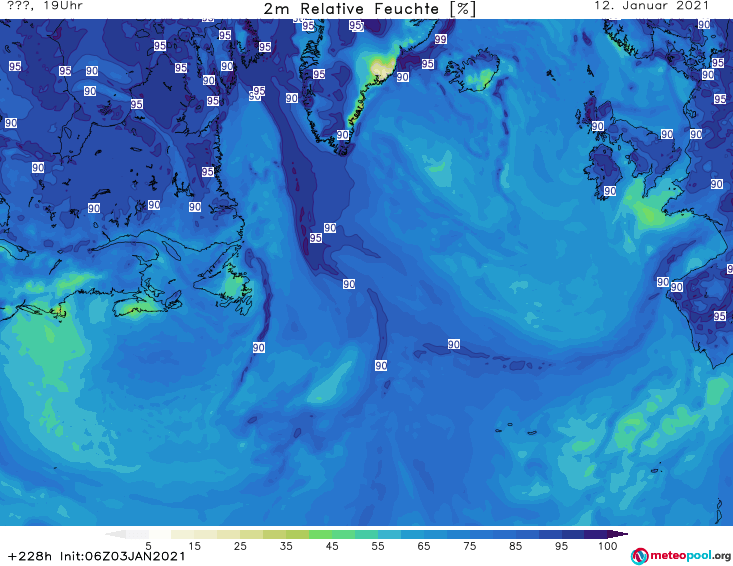Click the '99' contour label near Greenland

pyautogui.click(x=440, y=39)
